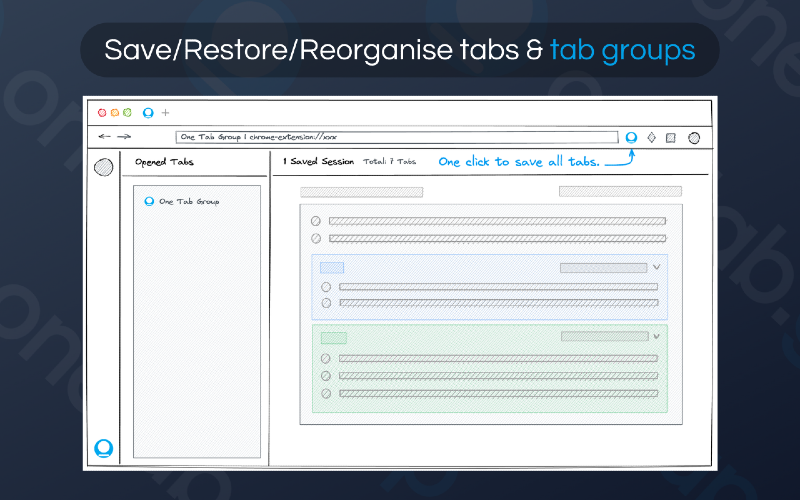Click the One Tab Group extension icon in toolbar

tap(631, 137)
